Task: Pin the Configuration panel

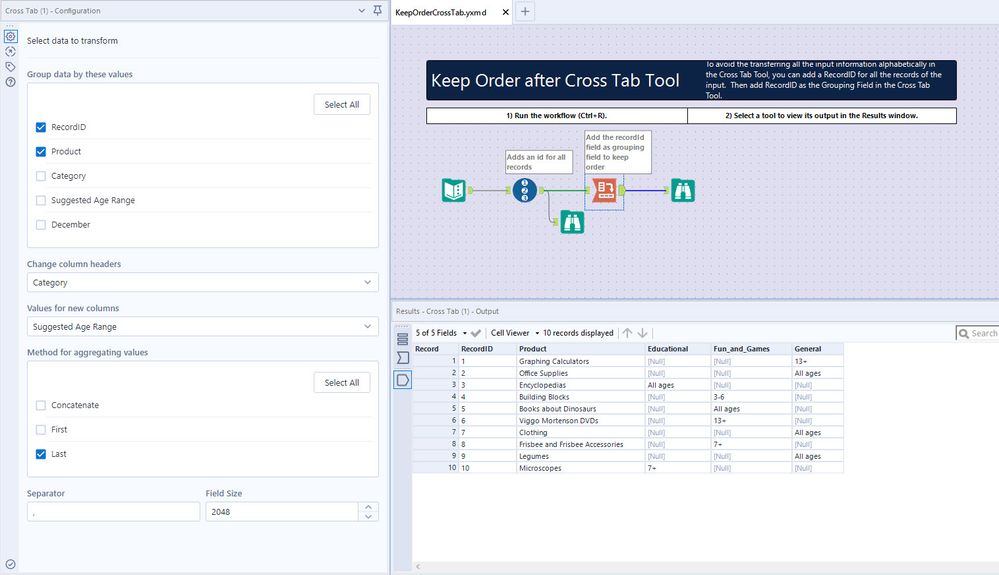Action: 377,10
